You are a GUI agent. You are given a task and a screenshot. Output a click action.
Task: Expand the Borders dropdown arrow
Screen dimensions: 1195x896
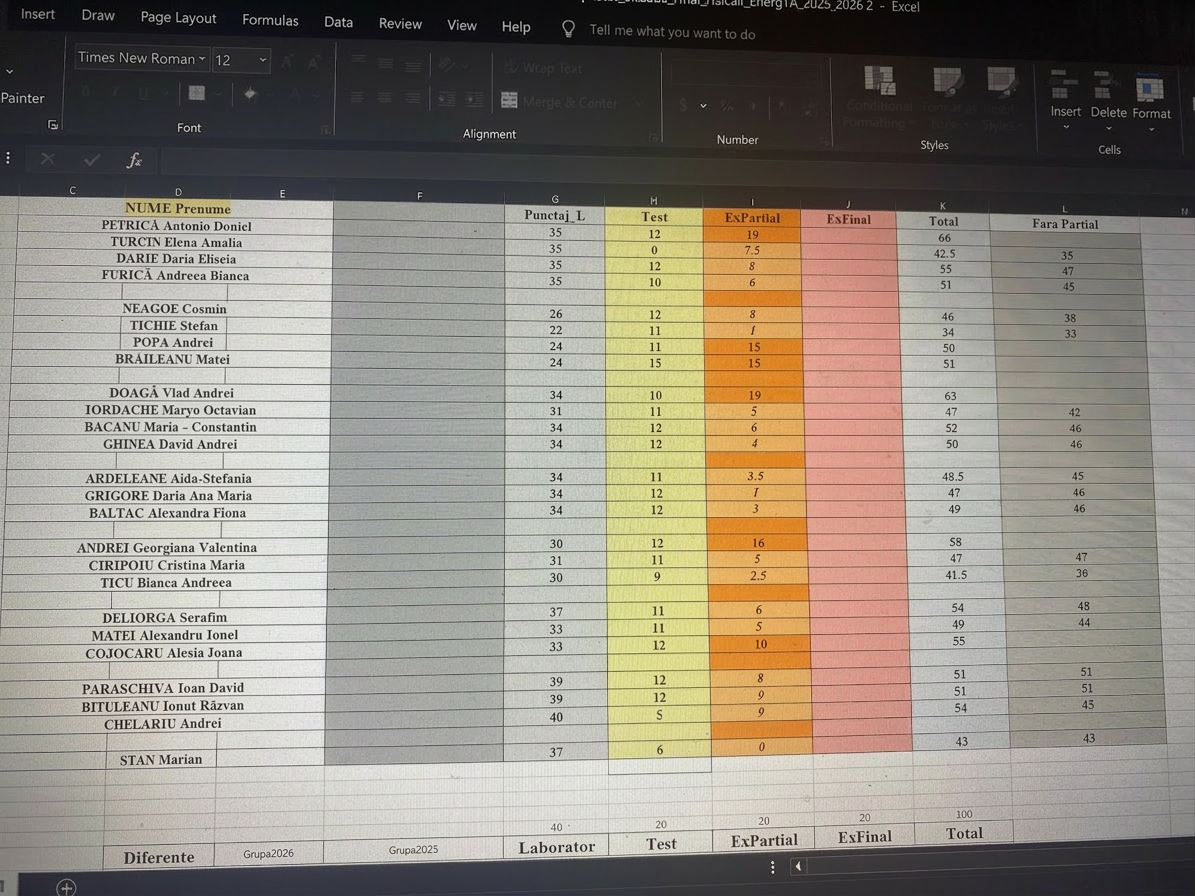219,94
